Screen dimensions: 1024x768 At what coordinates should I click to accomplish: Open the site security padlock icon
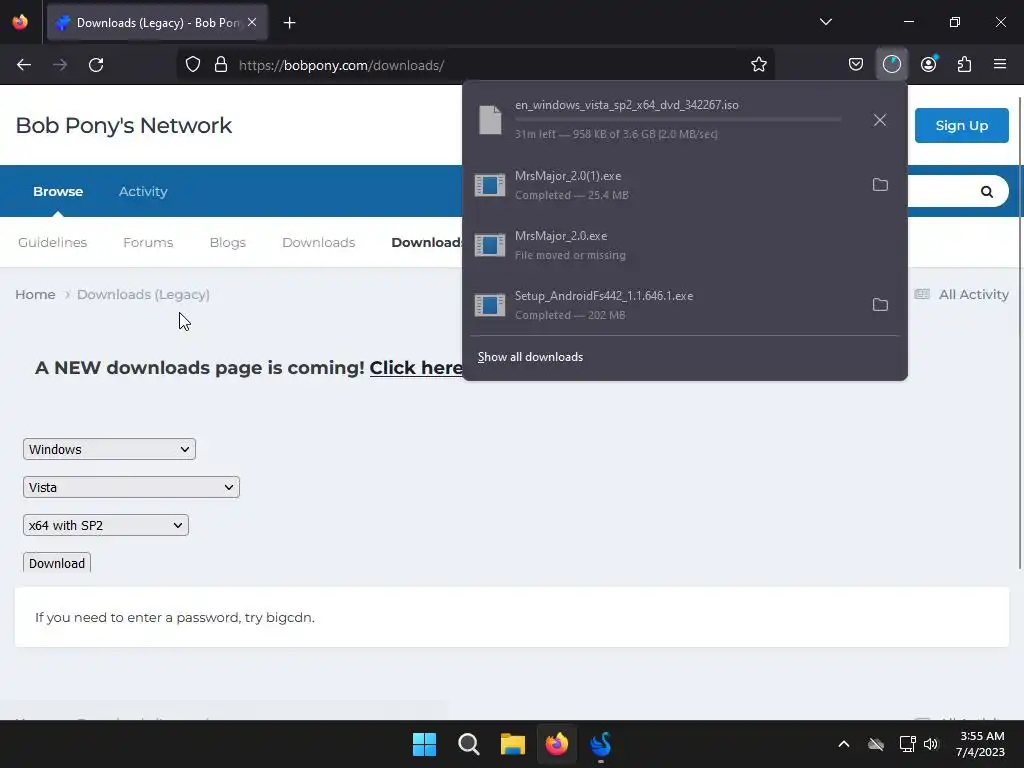[x=221, y=65]
